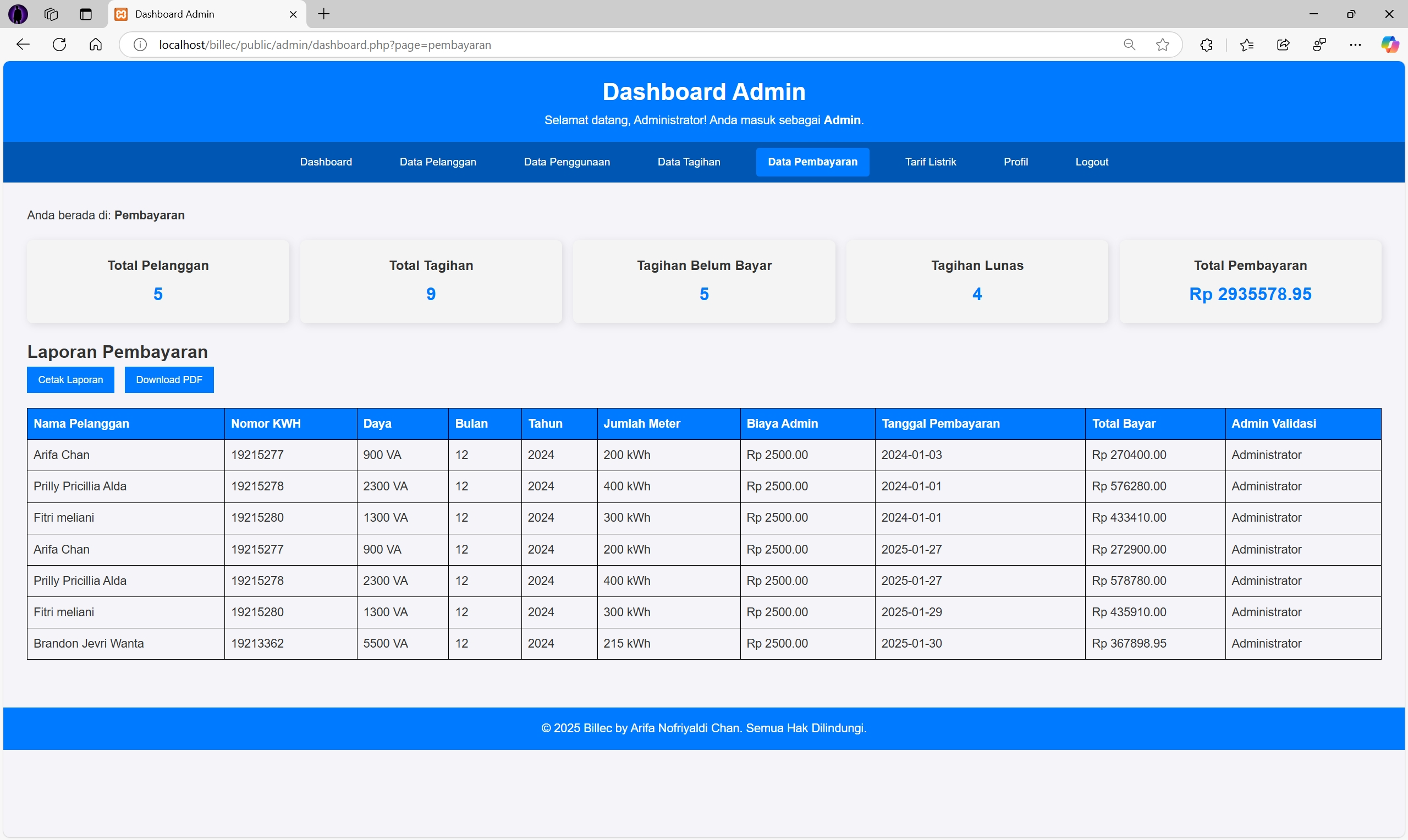1408x840 pixels.
Task: Click the zoom magnifier icon in address bar
Action: (x=1130, y=45)
